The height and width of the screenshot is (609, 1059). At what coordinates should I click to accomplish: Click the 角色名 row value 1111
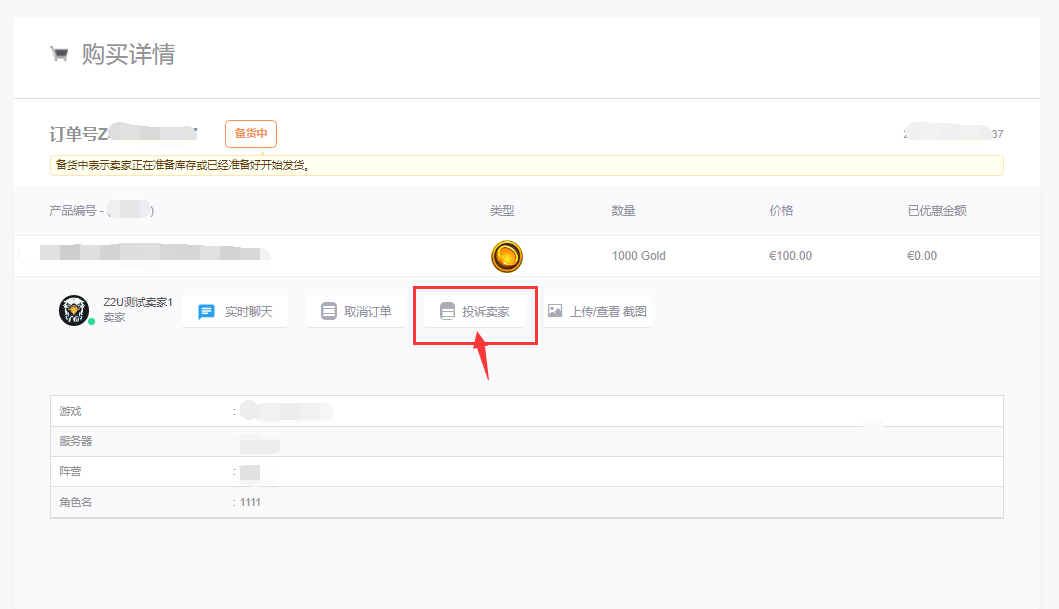[250, 502]
